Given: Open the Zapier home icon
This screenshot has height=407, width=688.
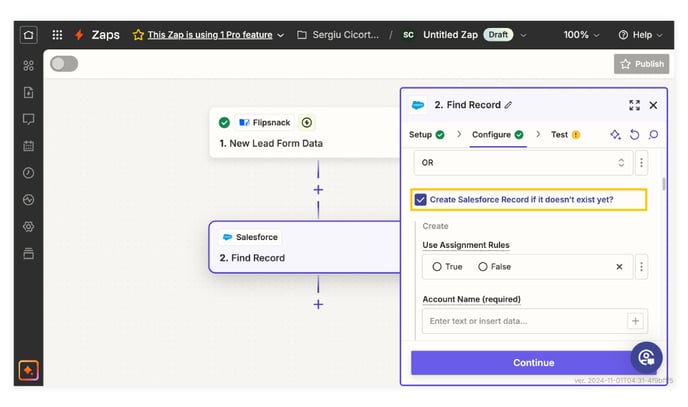Looking at the screenshot, I should click(29, 35).
